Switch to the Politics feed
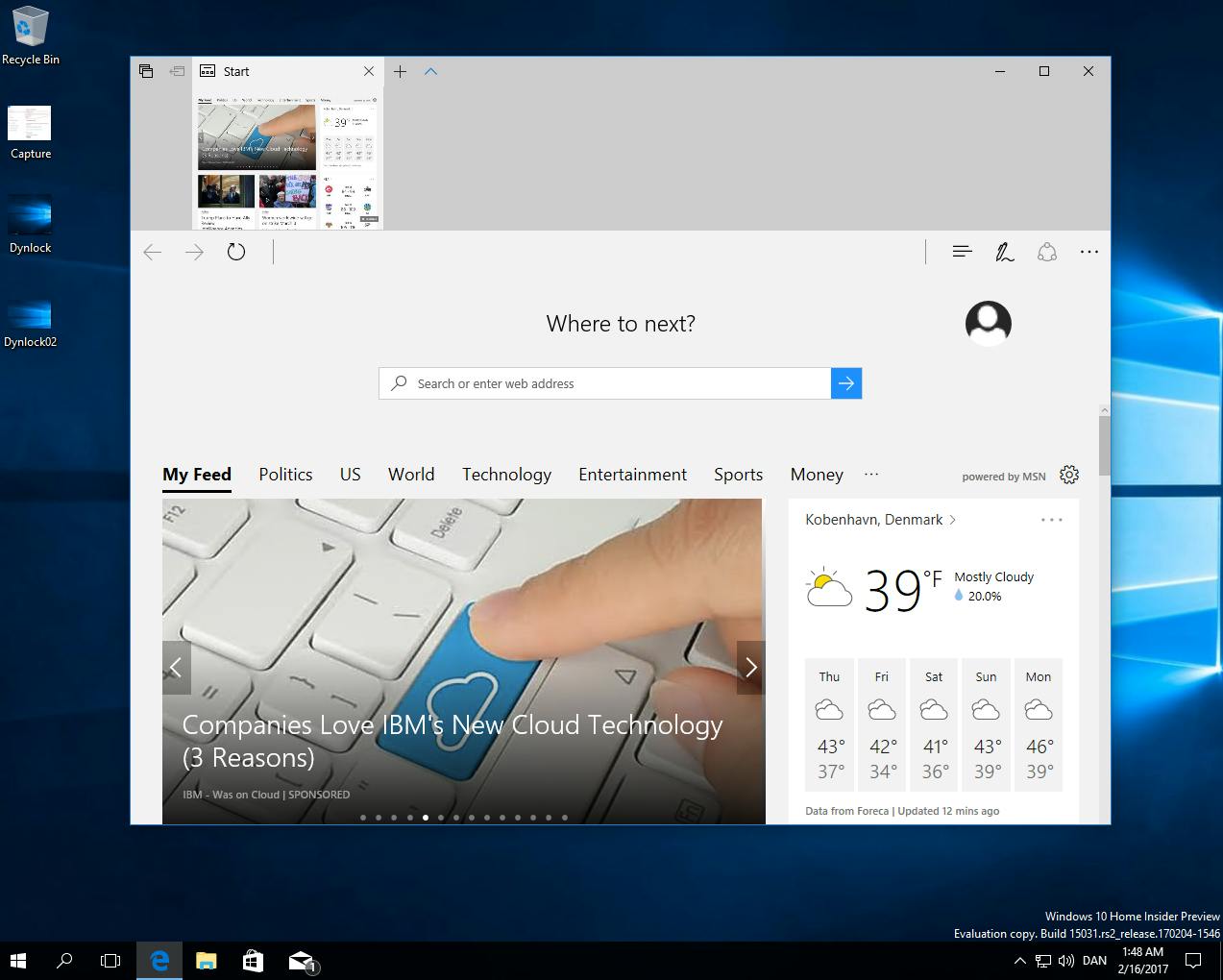This screenshot has width=1223, height=980. [x=285, y=475]
